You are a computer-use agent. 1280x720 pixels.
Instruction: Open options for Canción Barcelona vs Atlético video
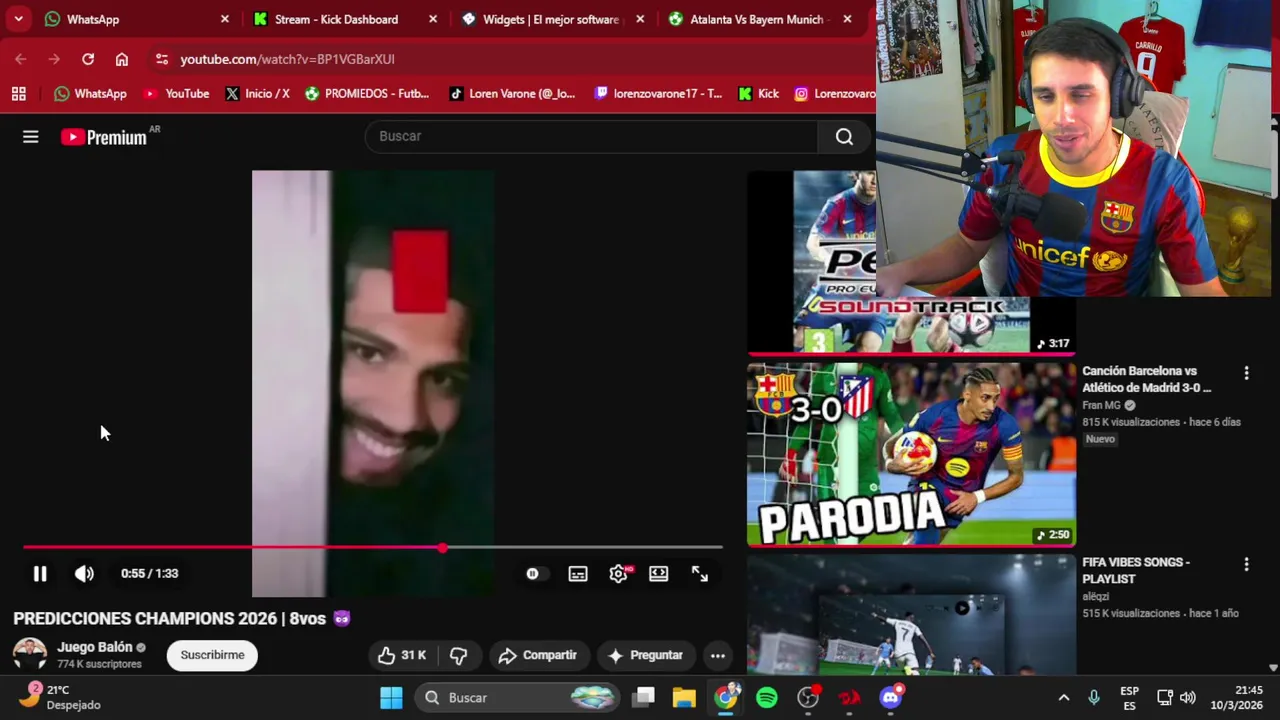(1246, 373)
